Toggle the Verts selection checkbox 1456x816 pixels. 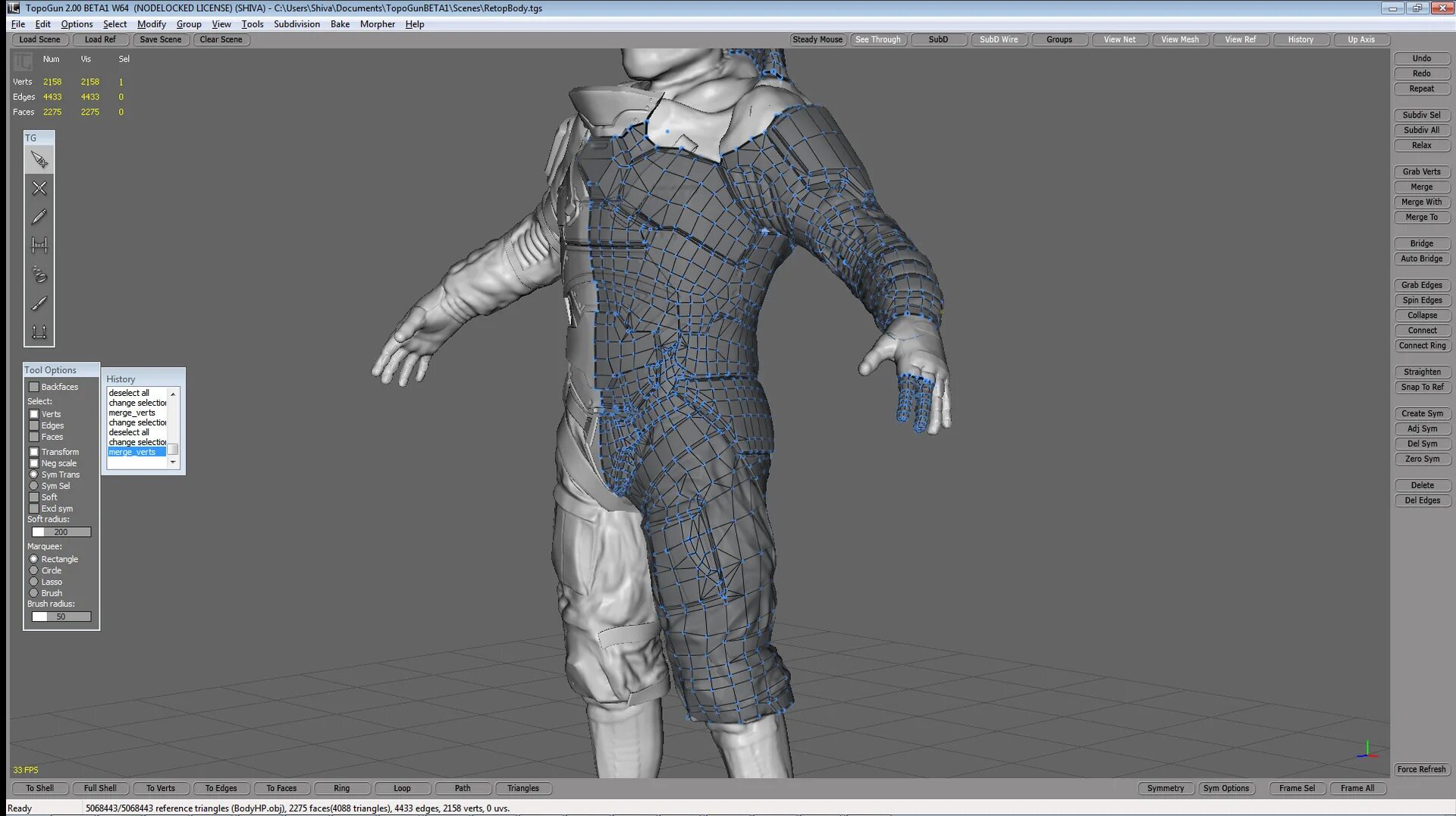click(x=33, y=414)
